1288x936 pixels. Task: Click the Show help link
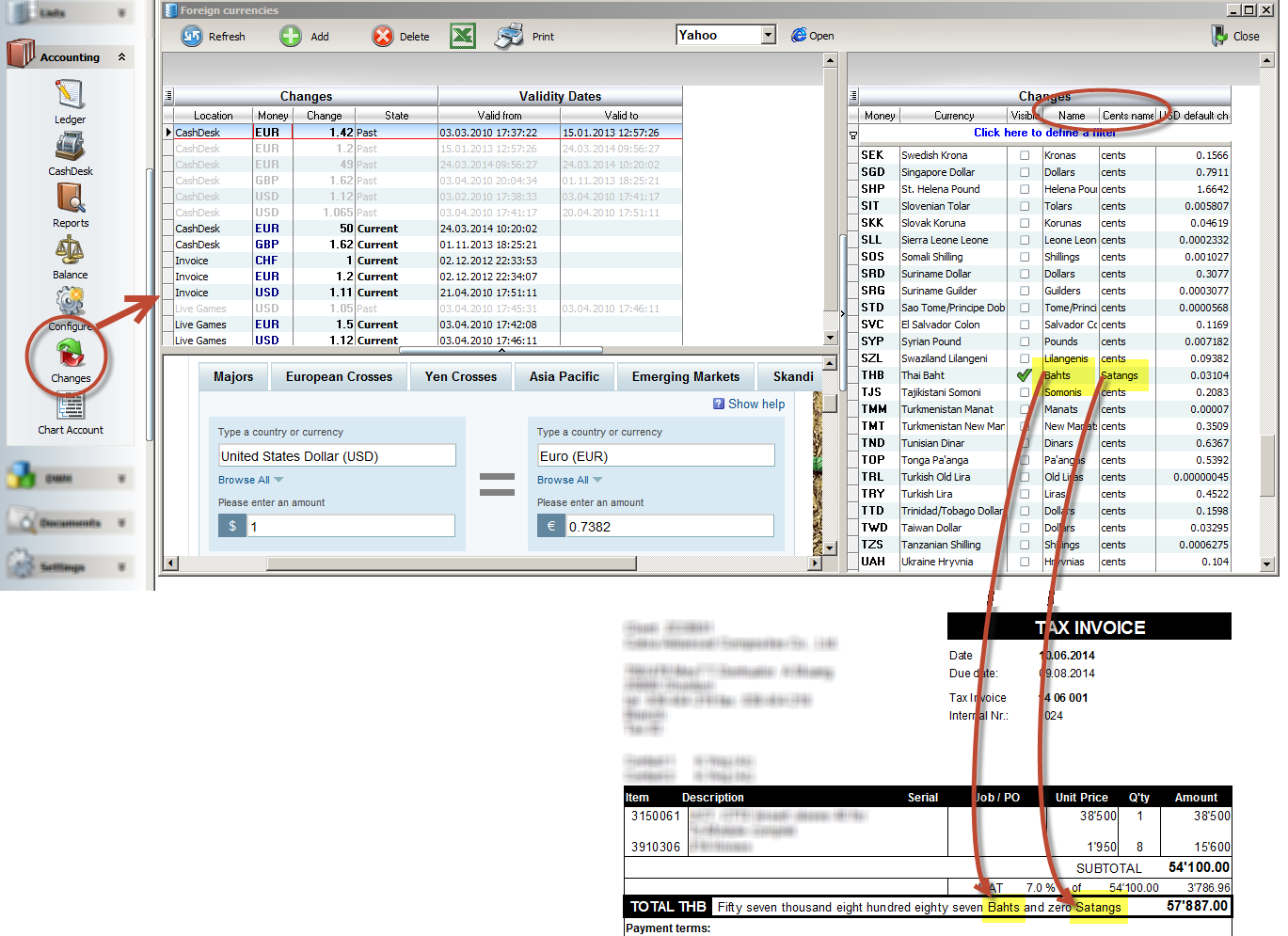755,404
